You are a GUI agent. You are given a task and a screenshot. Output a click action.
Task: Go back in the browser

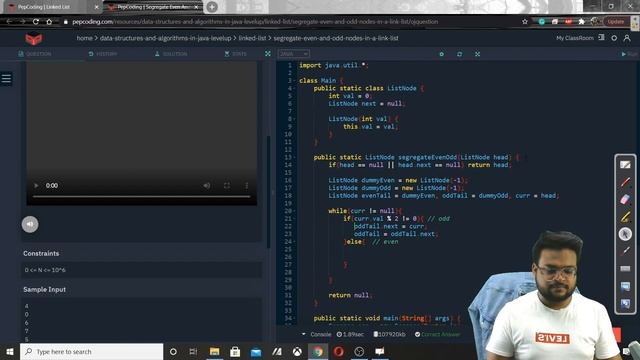coord(9,22)
